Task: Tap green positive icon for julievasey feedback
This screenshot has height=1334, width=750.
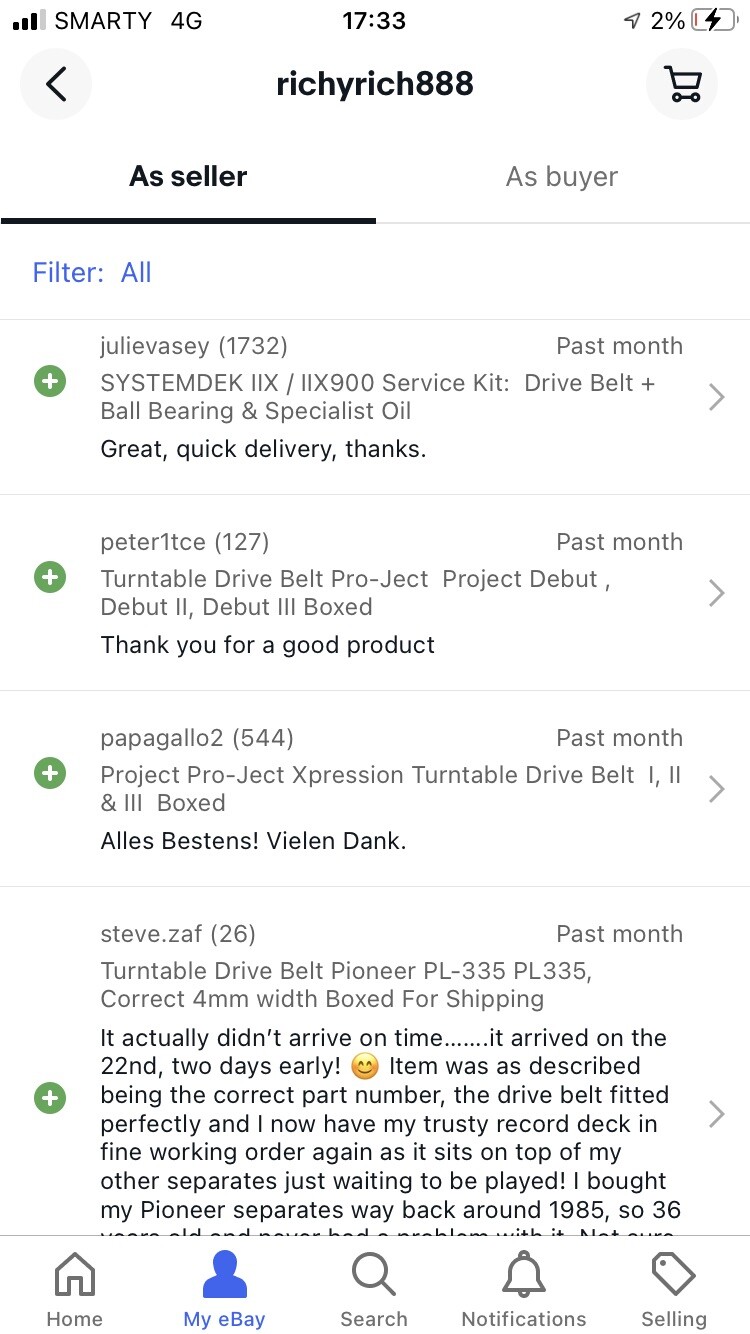Action: 50,381
